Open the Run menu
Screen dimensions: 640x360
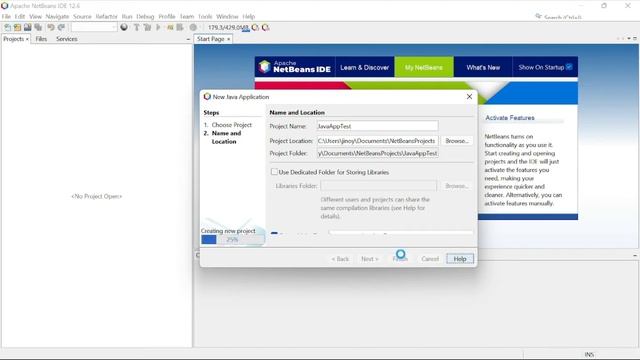click(127, 16)
